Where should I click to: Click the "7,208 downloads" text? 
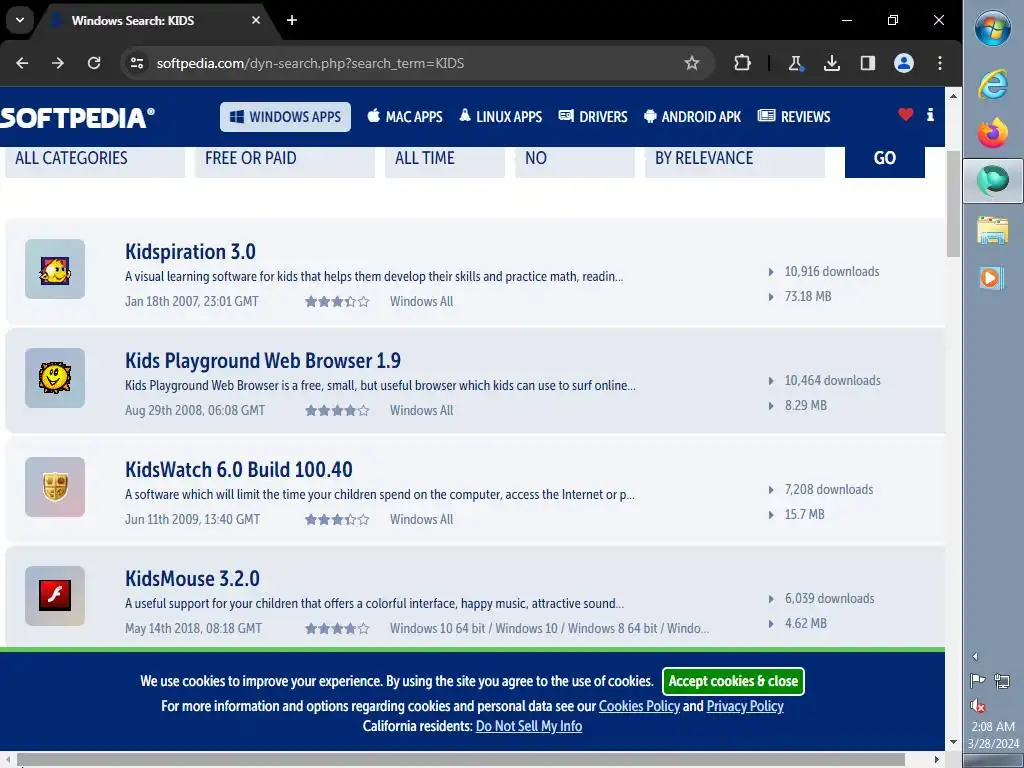pos(829,490)
